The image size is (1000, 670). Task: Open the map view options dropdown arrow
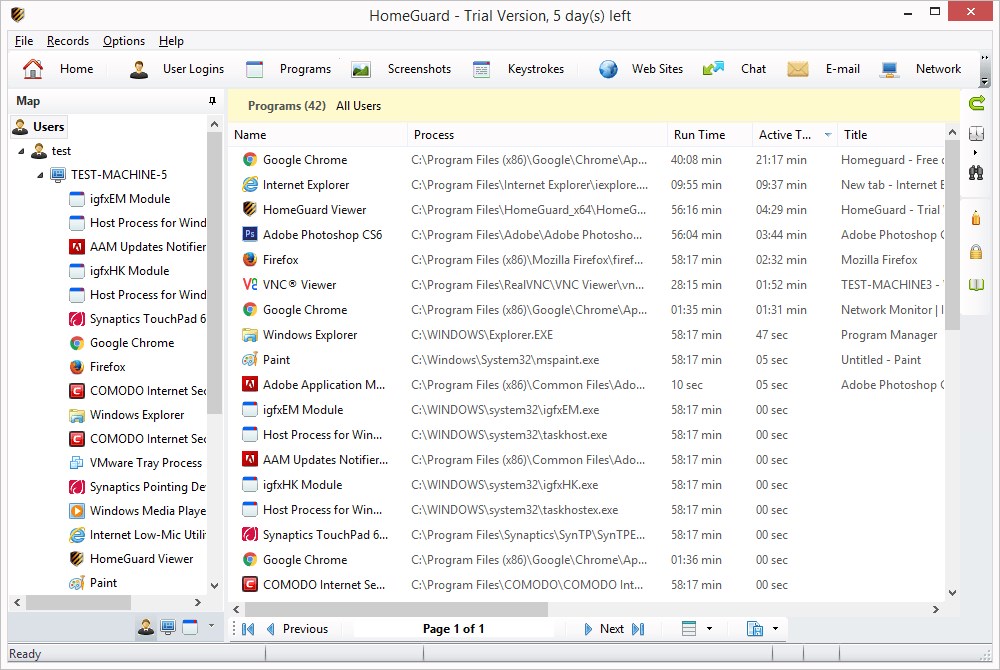tap(212, 626)
